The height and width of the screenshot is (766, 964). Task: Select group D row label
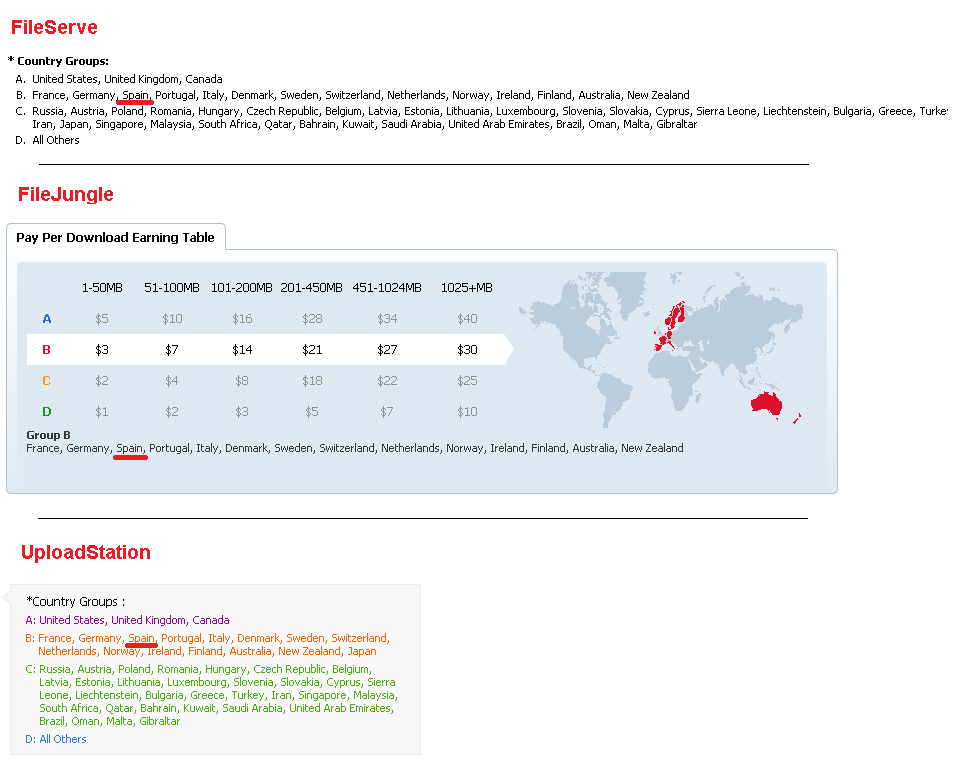coord(46,411)
